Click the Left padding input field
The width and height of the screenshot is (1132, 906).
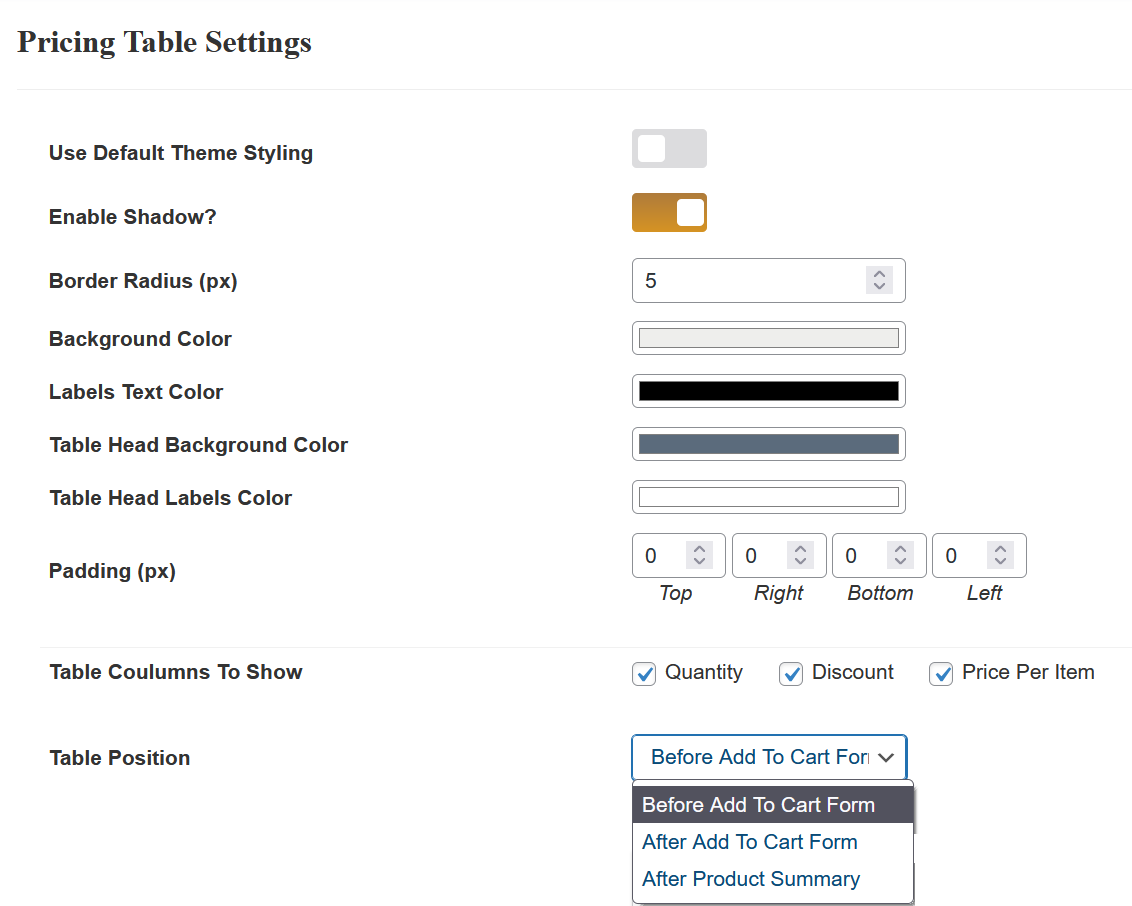(979, 555)
